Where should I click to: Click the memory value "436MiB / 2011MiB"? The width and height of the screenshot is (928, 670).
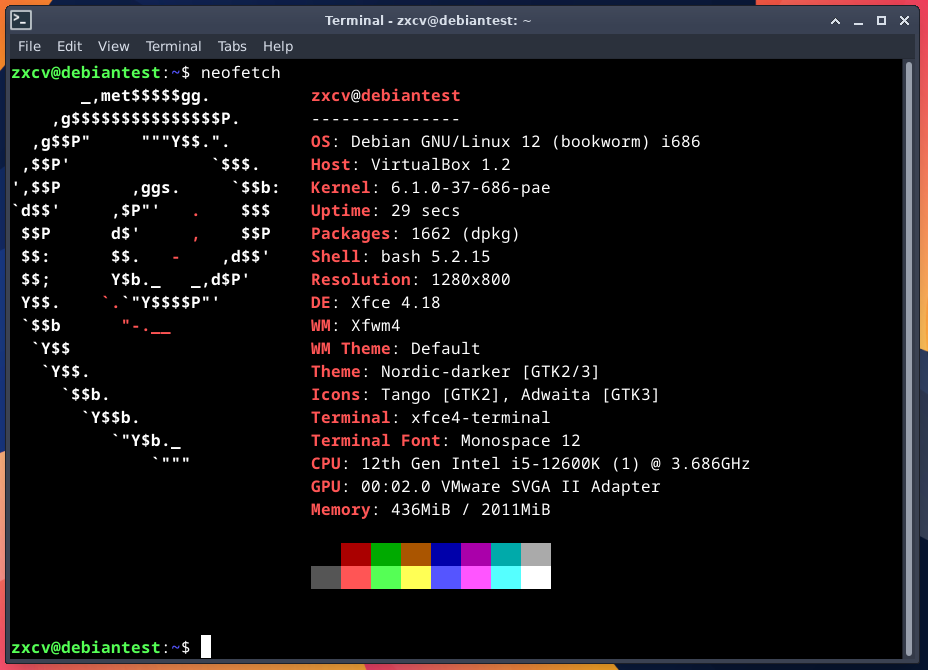[471, 510]
